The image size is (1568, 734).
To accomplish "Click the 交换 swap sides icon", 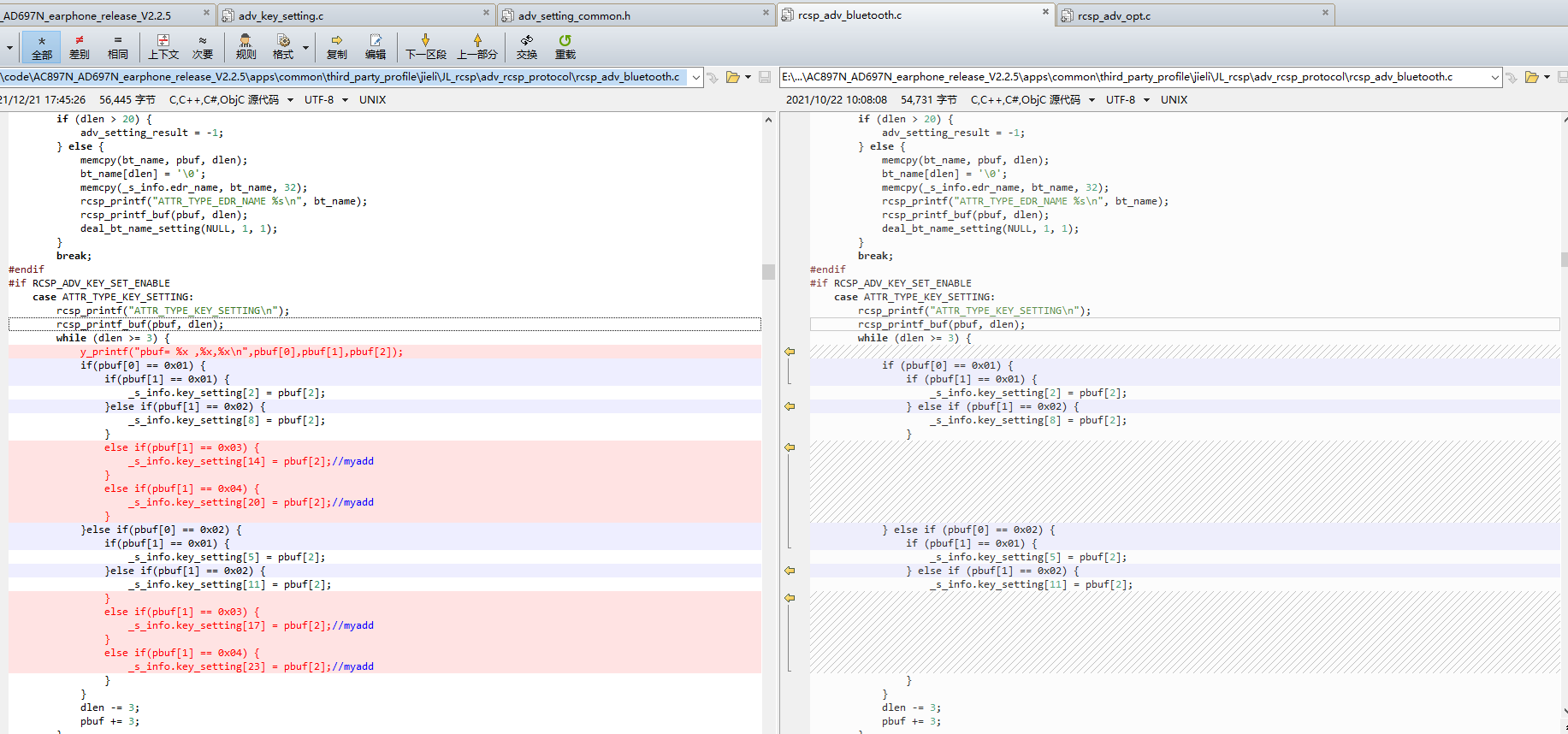I will coord(527,47).
